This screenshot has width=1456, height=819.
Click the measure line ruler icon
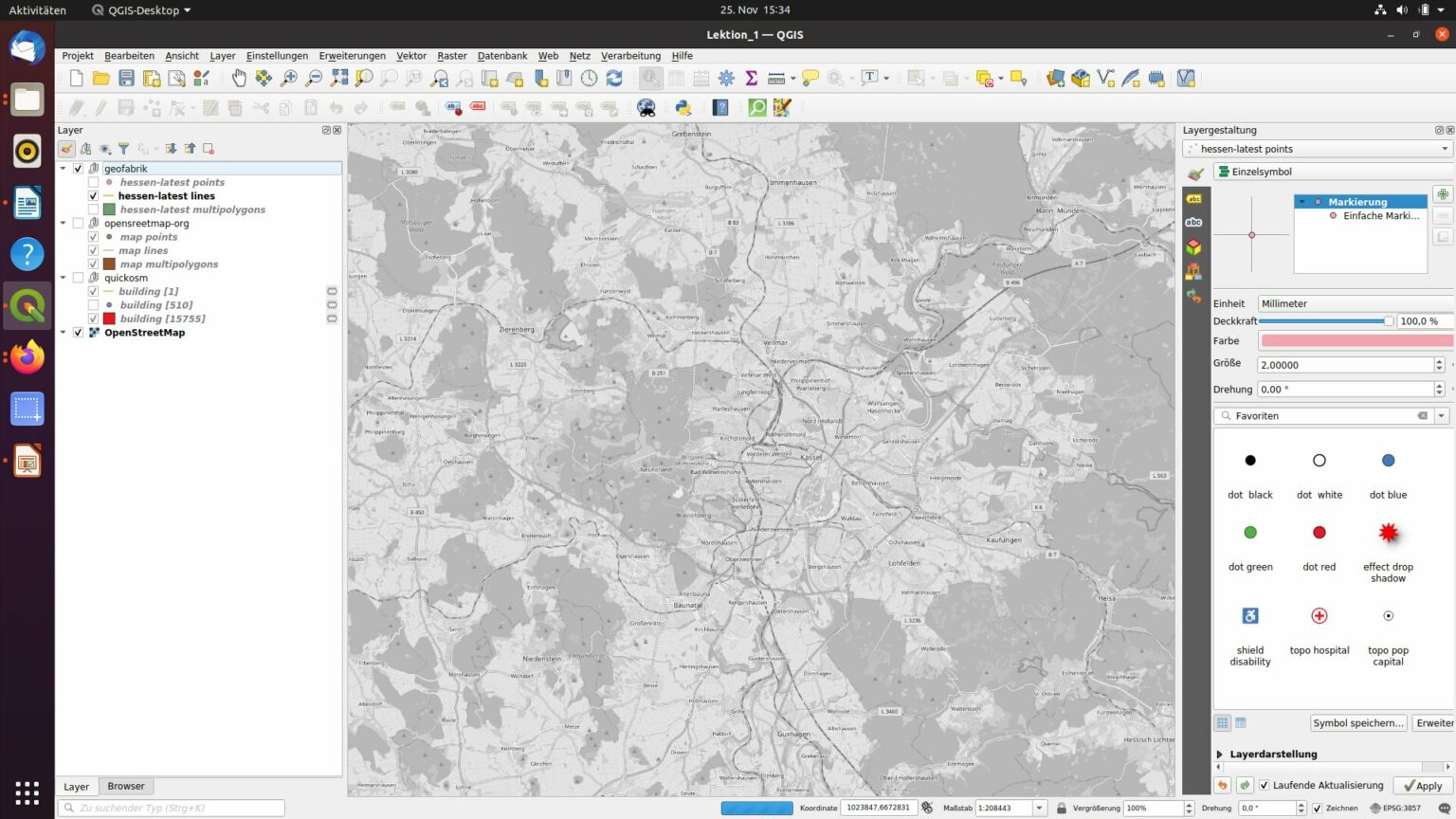click(x=776, y=79)
